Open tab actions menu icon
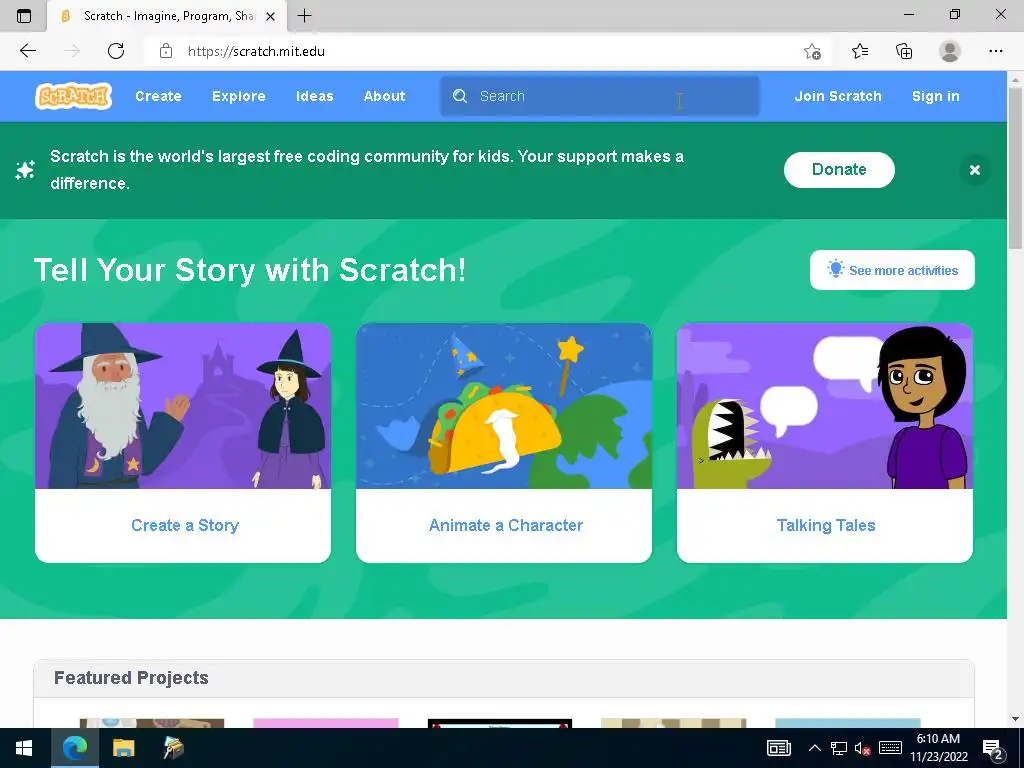Viewport: 1024px width, 768px height. pos(24,16)
